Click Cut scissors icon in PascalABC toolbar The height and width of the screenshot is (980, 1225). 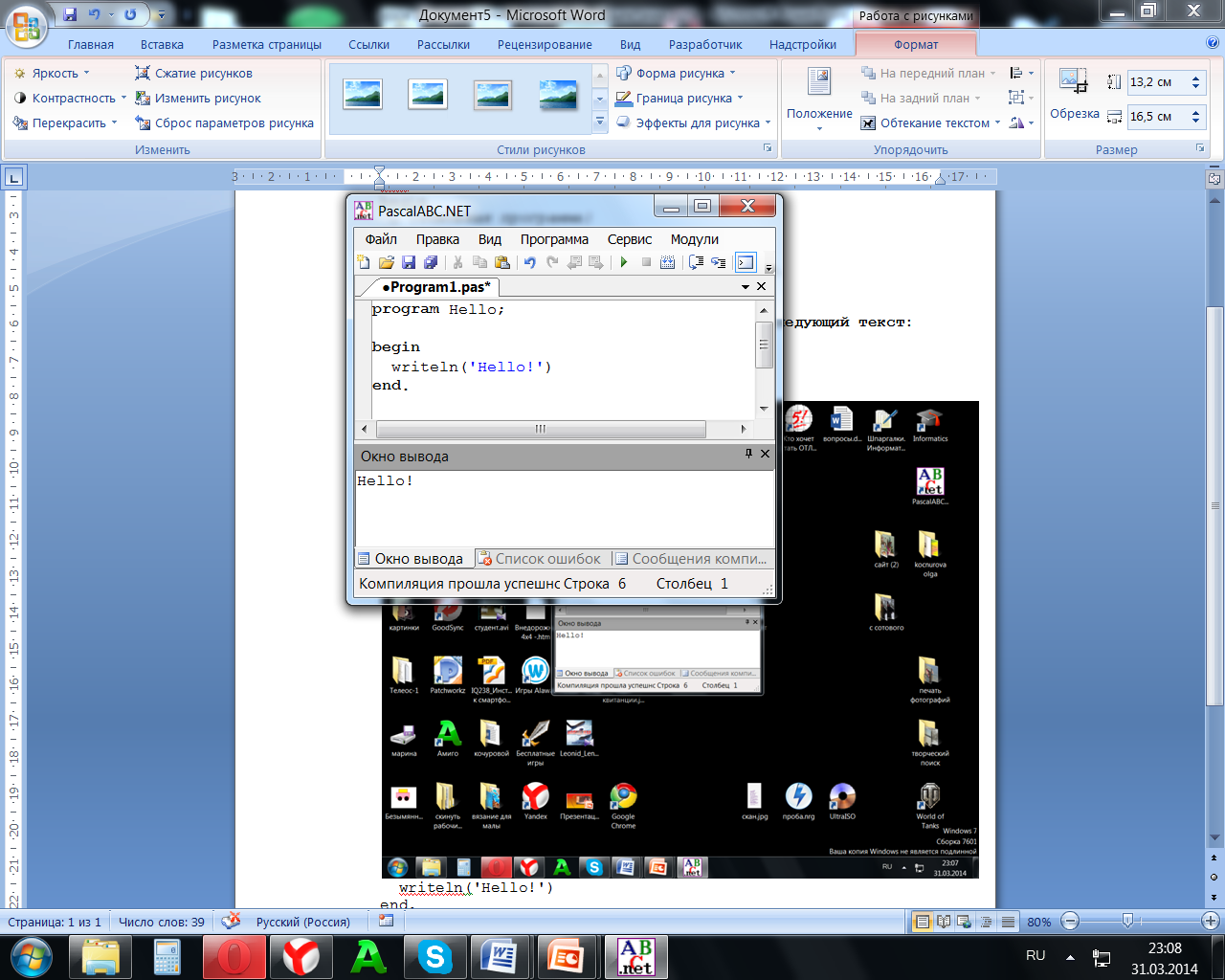[x=457, y=262]
